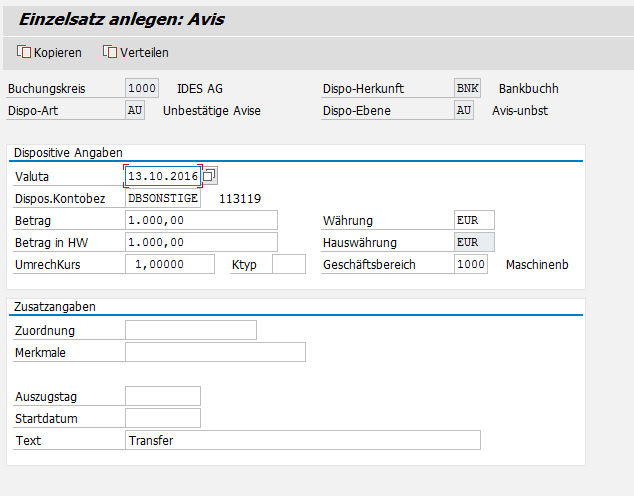Open the Valuta date picker icon
The width and height of the screenshot is (634, 496).
tap(209, 176)
